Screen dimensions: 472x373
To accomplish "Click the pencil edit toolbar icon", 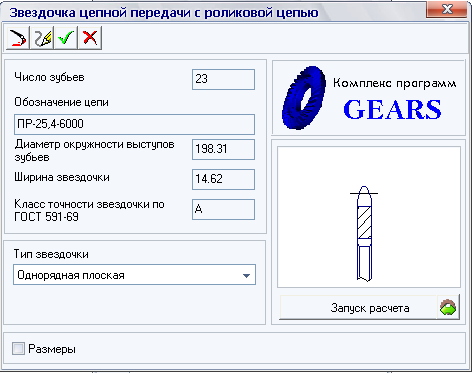I will point(42,38).
